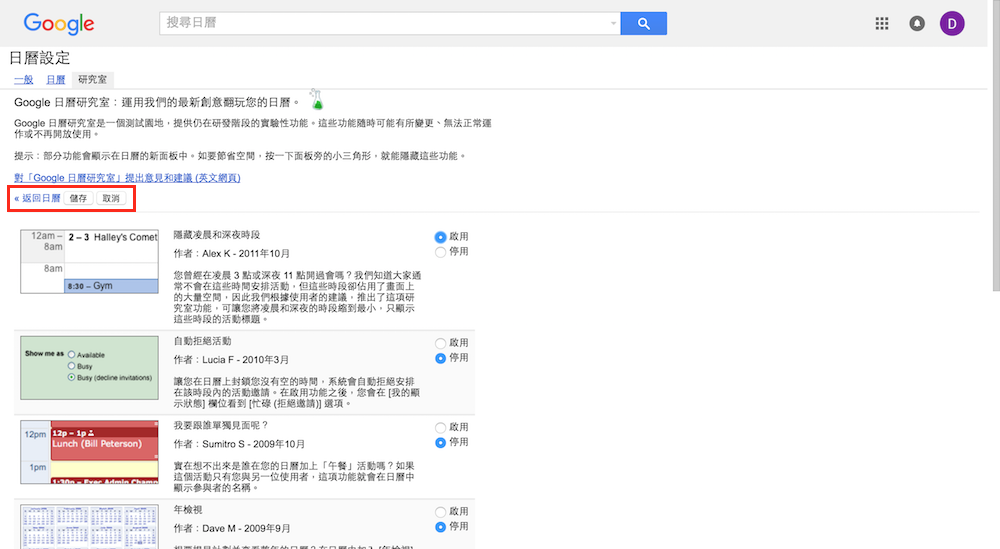The width and height of the screenshot is (1000, 549).
Task: Open the notifications bell
Action: click(x=917, y=24)
